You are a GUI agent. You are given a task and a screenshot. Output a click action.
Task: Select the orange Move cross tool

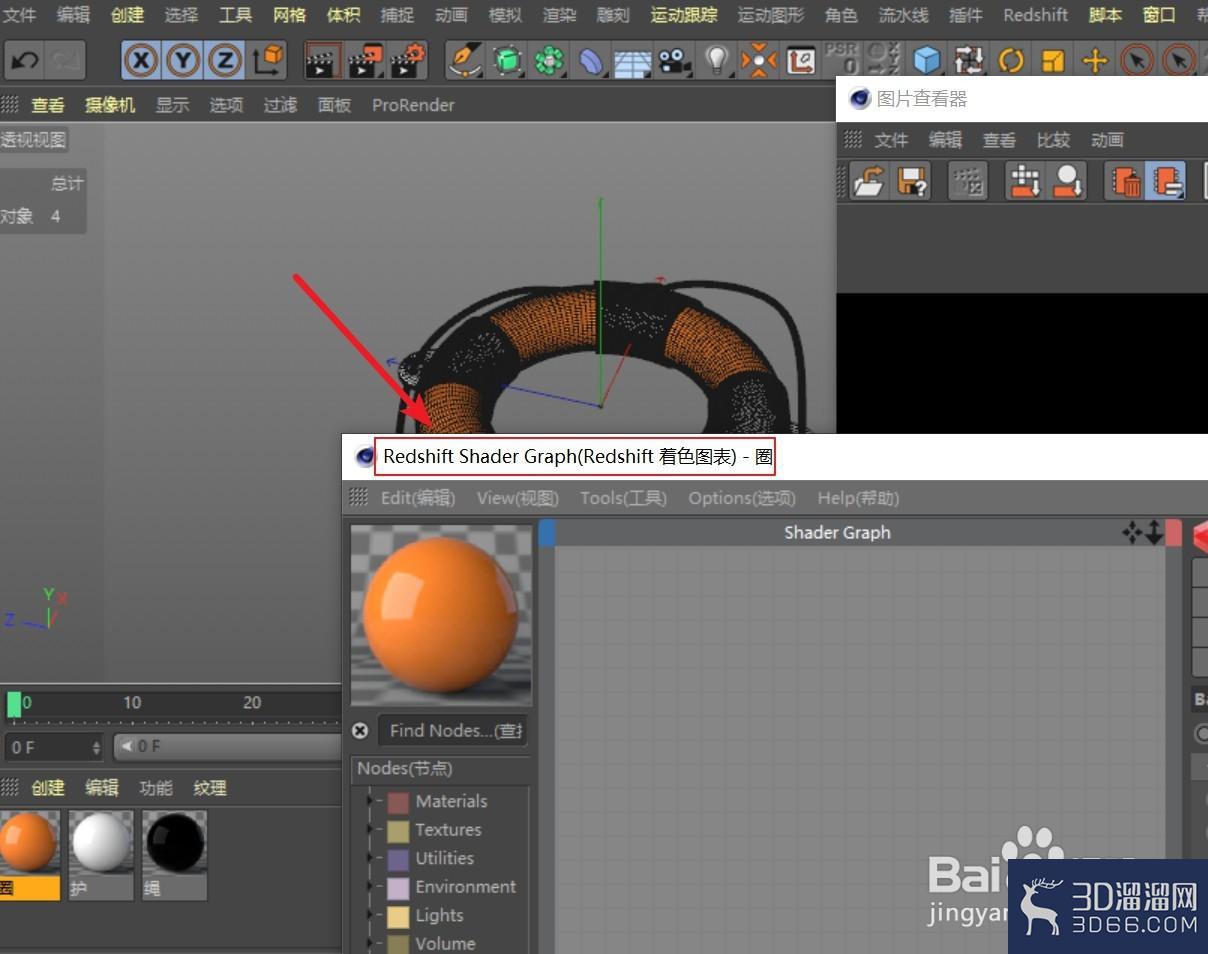1095,61
